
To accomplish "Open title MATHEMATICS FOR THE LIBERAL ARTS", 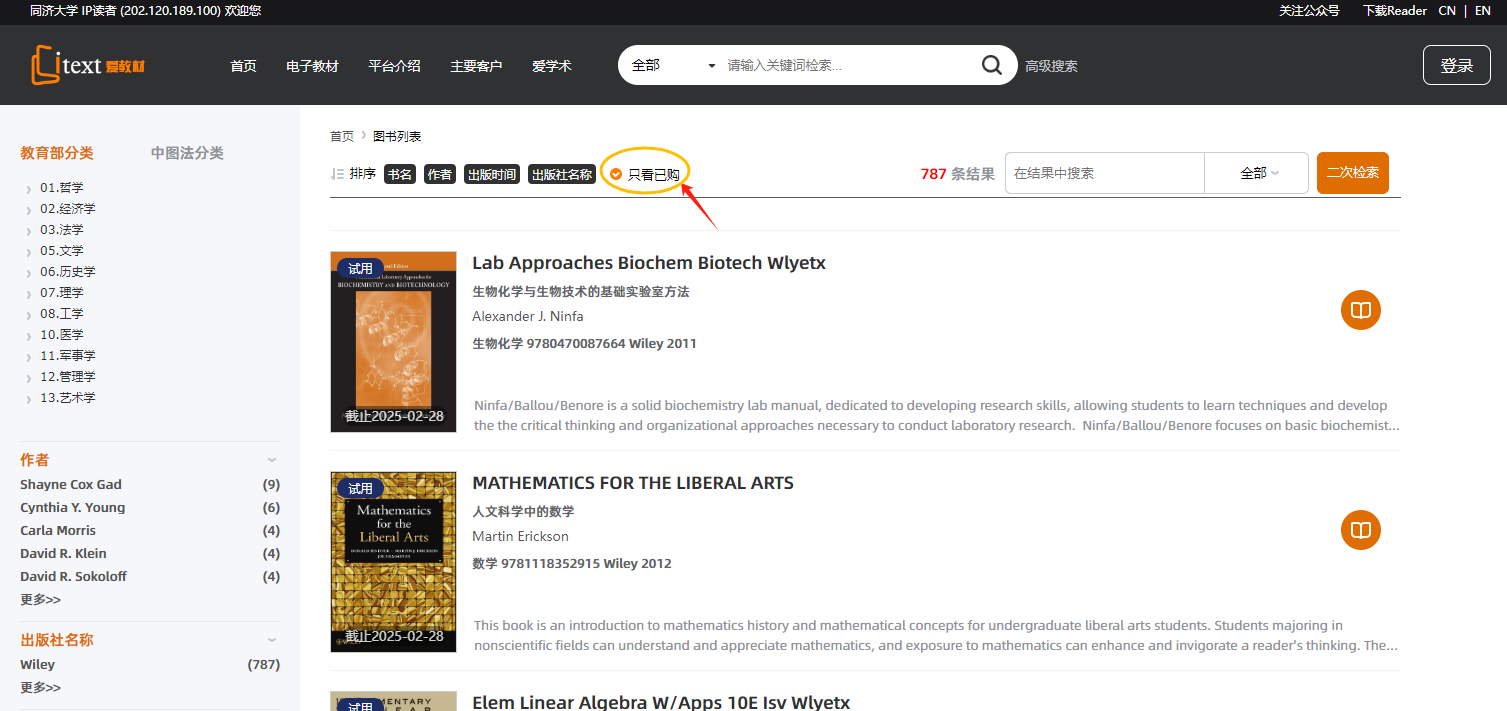I will click(633, 483).
